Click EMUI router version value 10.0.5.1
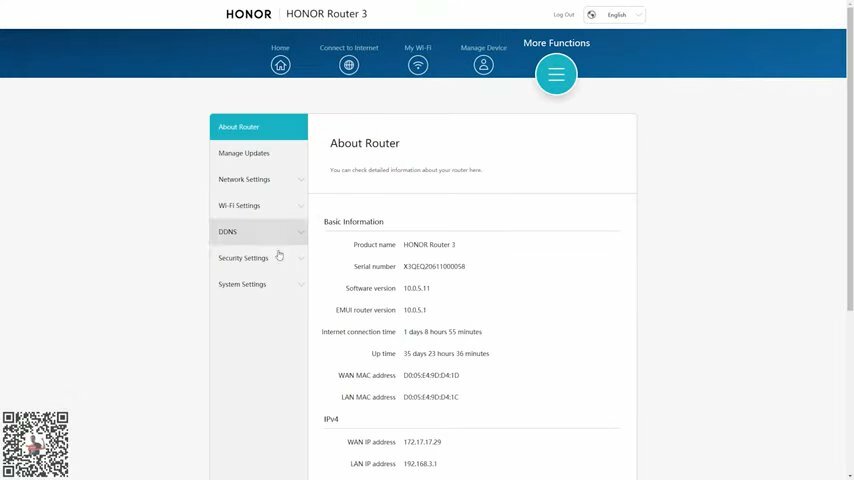 click(414, 310)
